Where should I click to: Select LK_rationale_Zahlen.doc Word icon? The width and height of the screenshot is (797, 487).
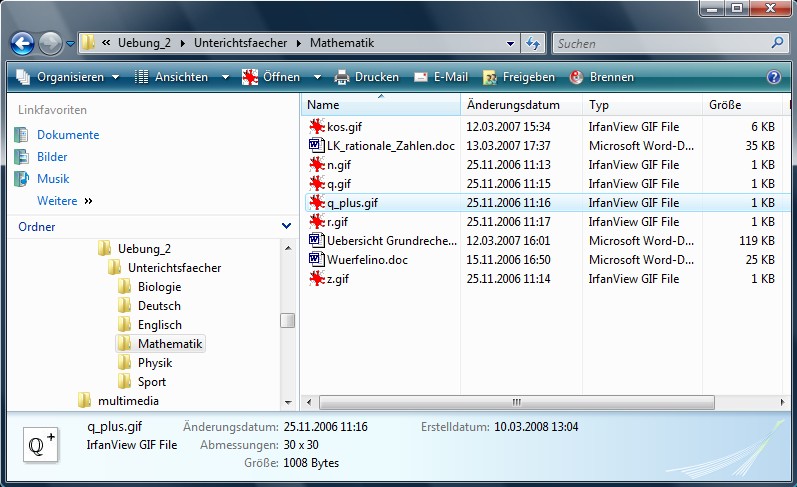tap(316, 145)
